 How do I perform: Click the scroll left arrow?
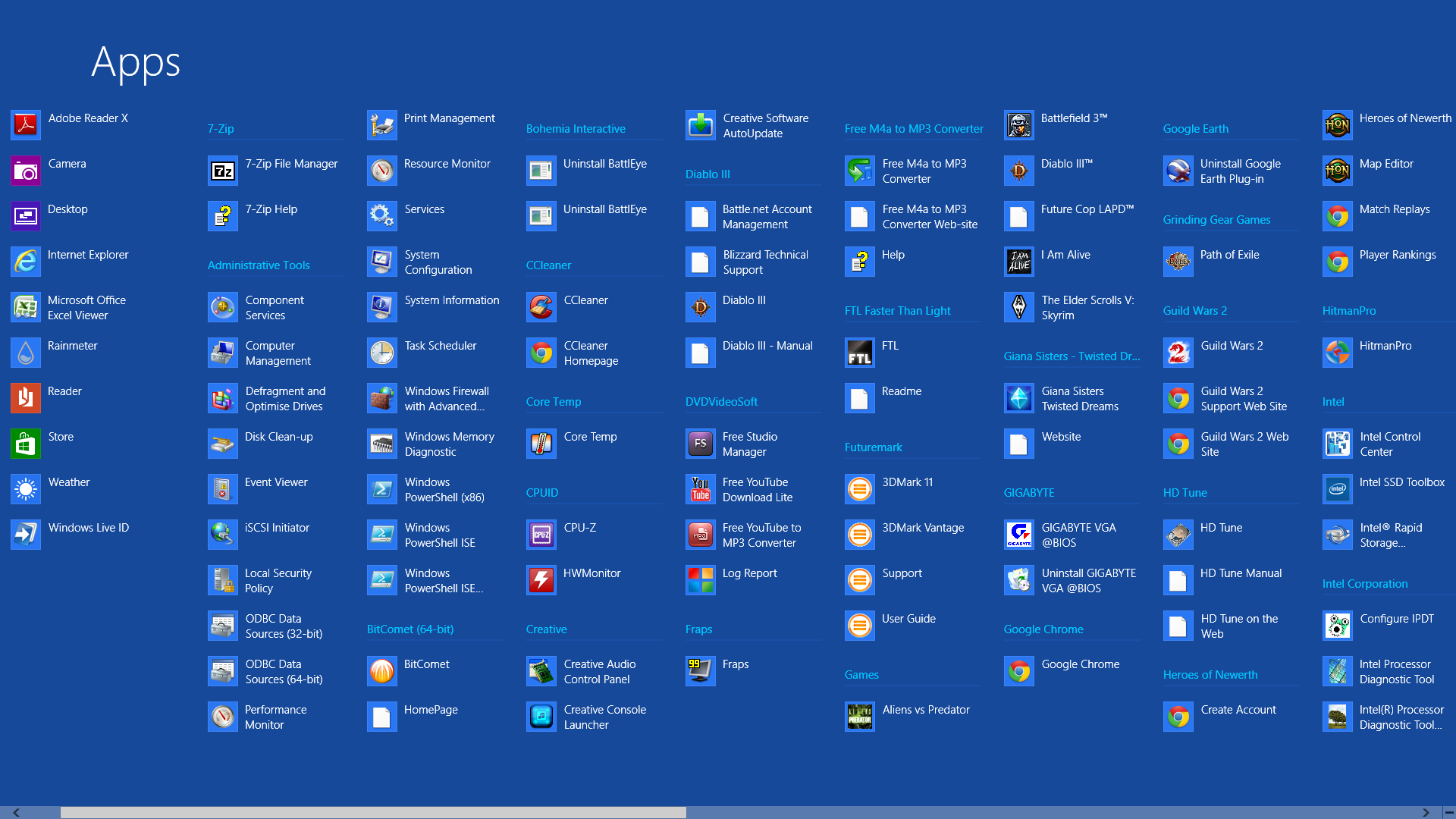tap(16, 812)
